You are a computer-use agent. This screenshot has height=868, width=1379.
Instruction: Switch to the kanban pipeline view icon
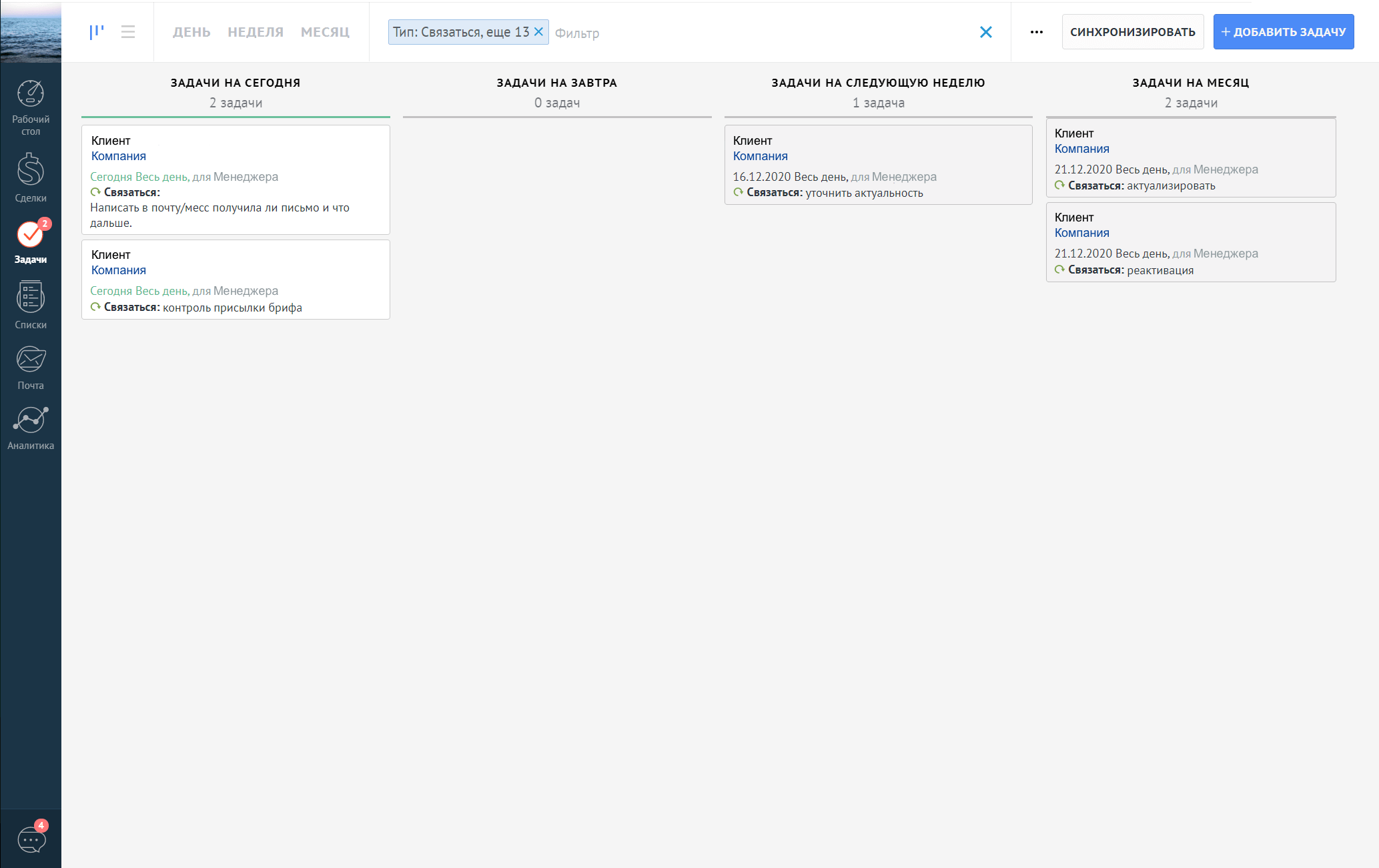coord(97,31)
